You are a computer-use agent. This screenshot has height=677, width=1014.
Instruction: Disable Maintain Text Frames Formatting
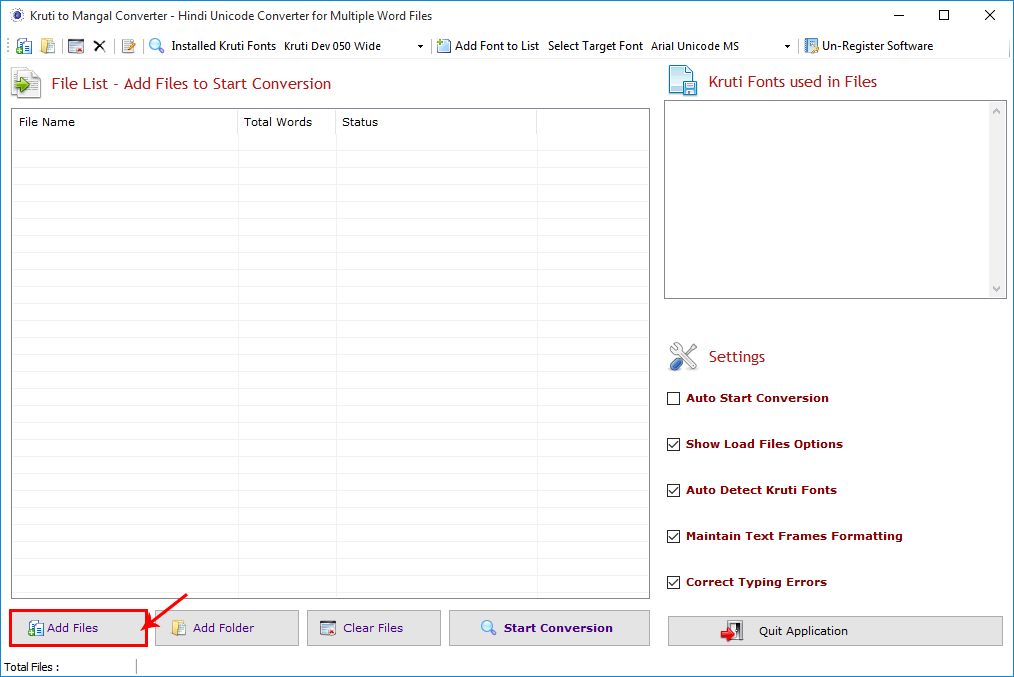pyautogui.click(x=673, y=536)
